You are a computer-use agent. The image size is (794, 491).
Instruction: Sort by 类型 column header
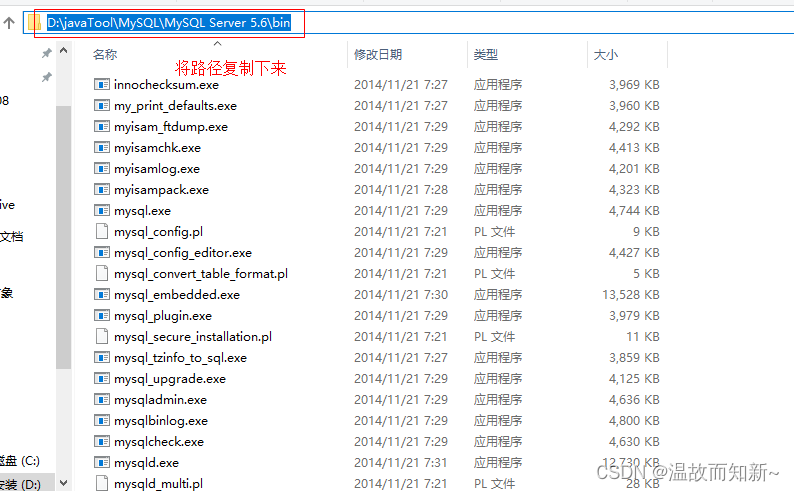coord(486,55)
